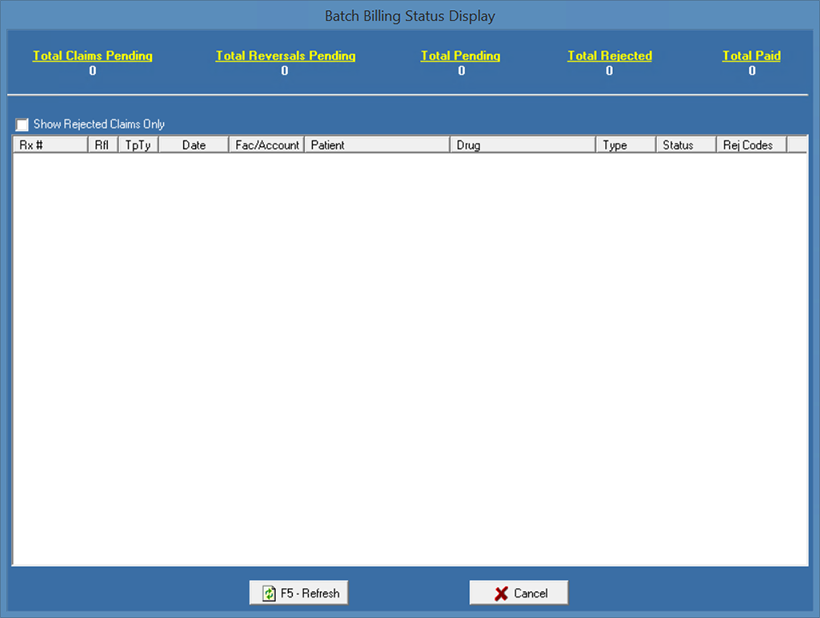Click the Fac/Account column header
This screenshot has width=820, height=618.
(266, 145)
